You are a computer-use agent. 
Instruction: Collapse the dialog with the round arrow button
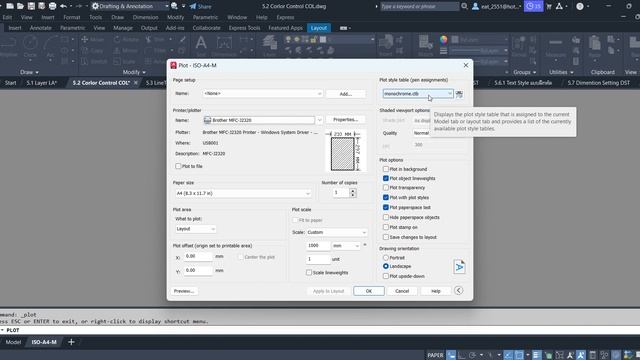(x=458, y=291)
